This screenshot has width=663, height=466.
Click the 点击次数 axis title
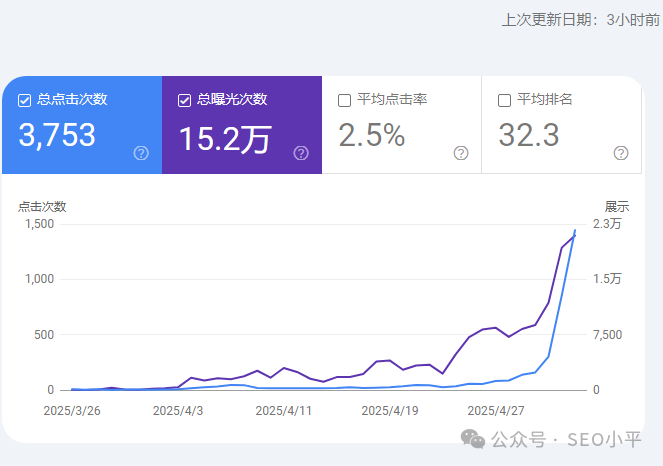click(x=42, y=207)
